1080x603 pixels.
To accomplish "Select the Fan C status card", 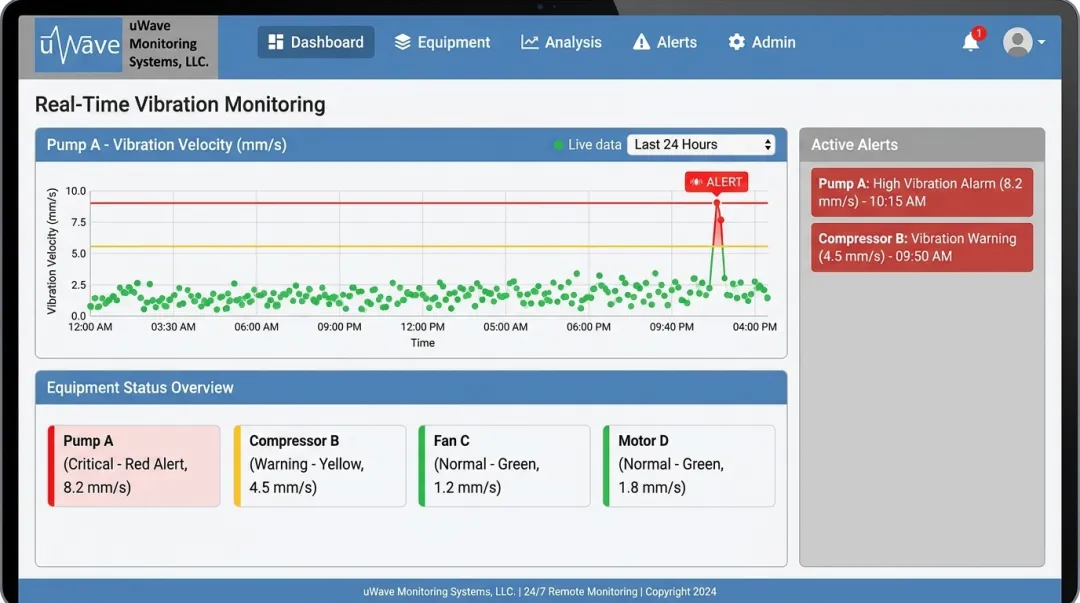I will (504, 466).
